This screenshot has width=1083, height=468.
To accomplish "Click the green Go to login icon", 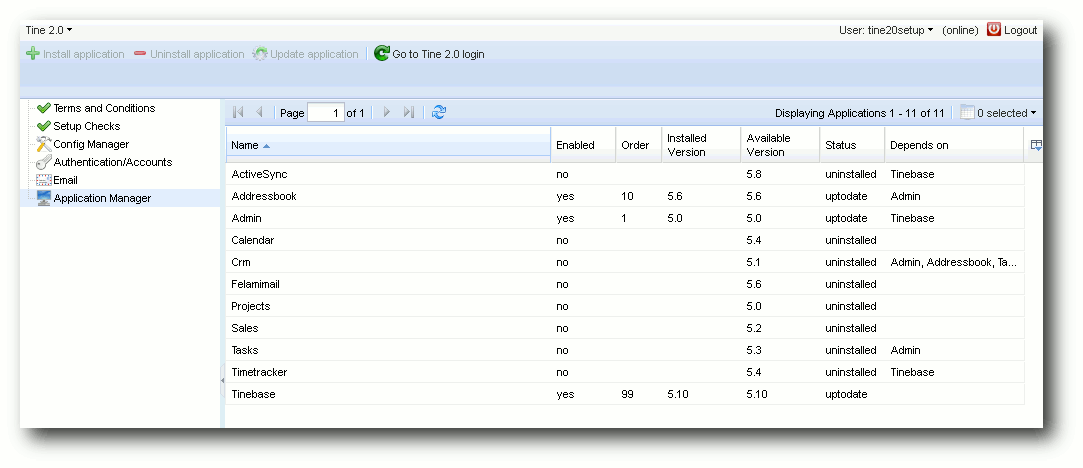I will tap(381, 53).
